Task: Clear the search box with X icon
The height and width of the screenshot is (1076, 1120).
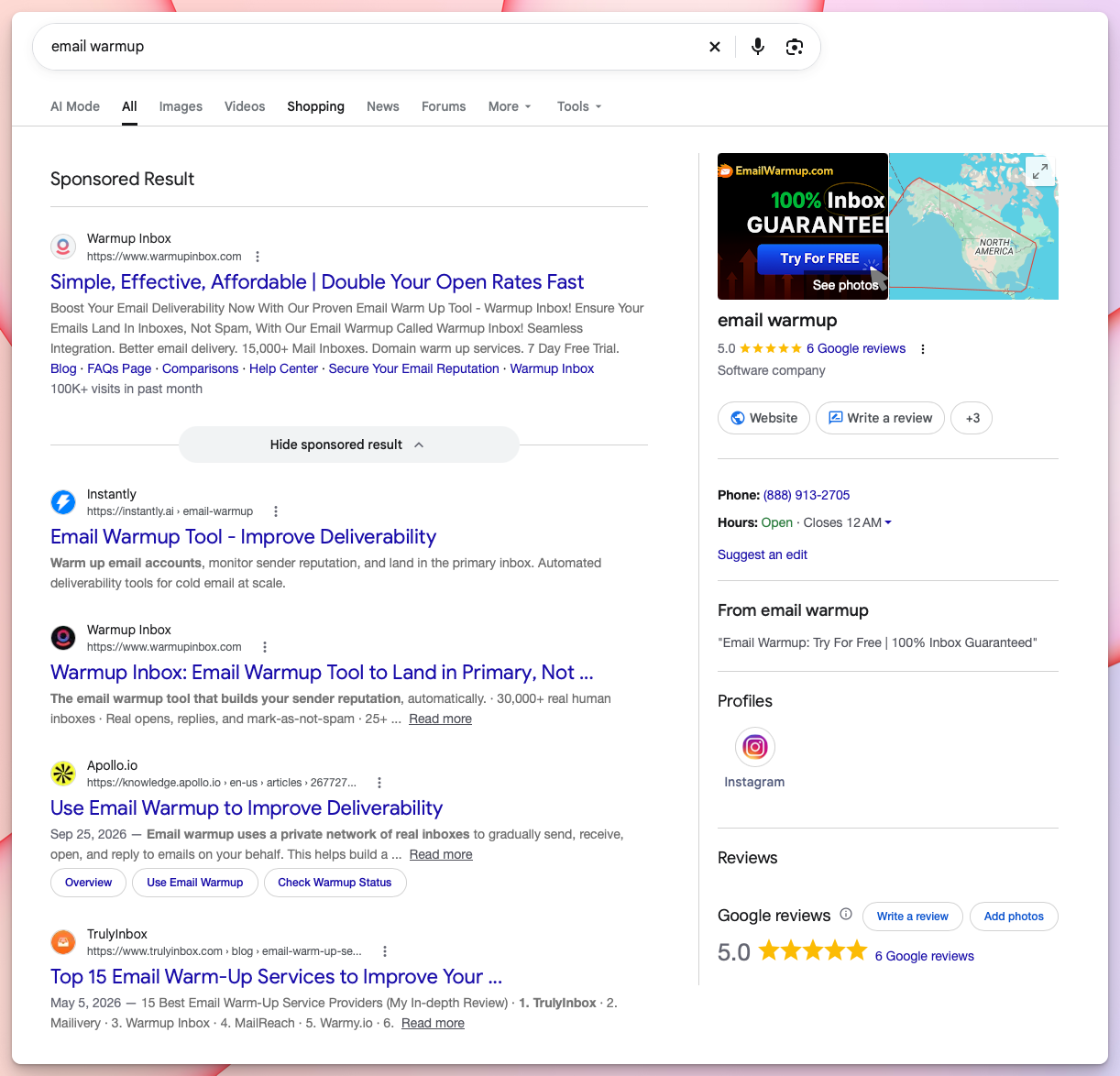Action: (715, 47)
